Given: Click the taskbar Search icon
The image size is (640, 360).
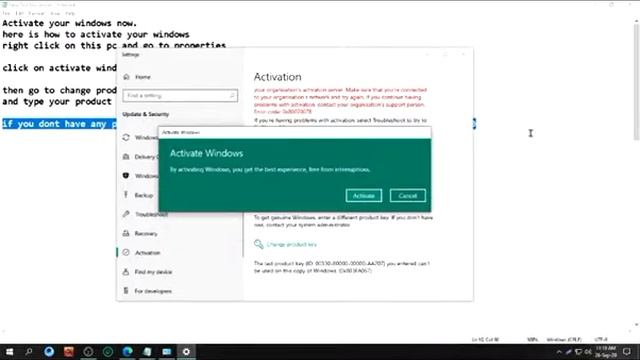Looking at the screenshot, I should pos(29,351).
